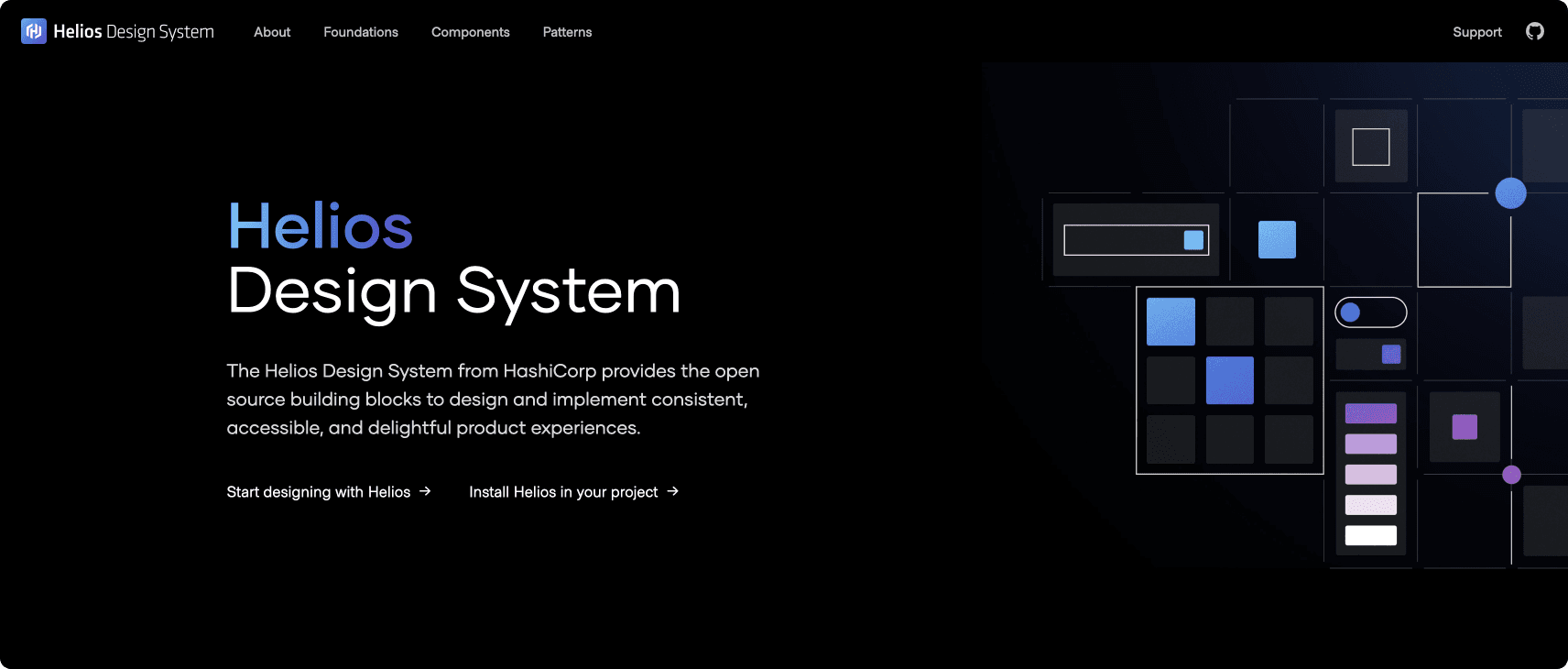Click Start designing with Helios link
Screen dimensions: 1568x669
click(x=318, y=492)
